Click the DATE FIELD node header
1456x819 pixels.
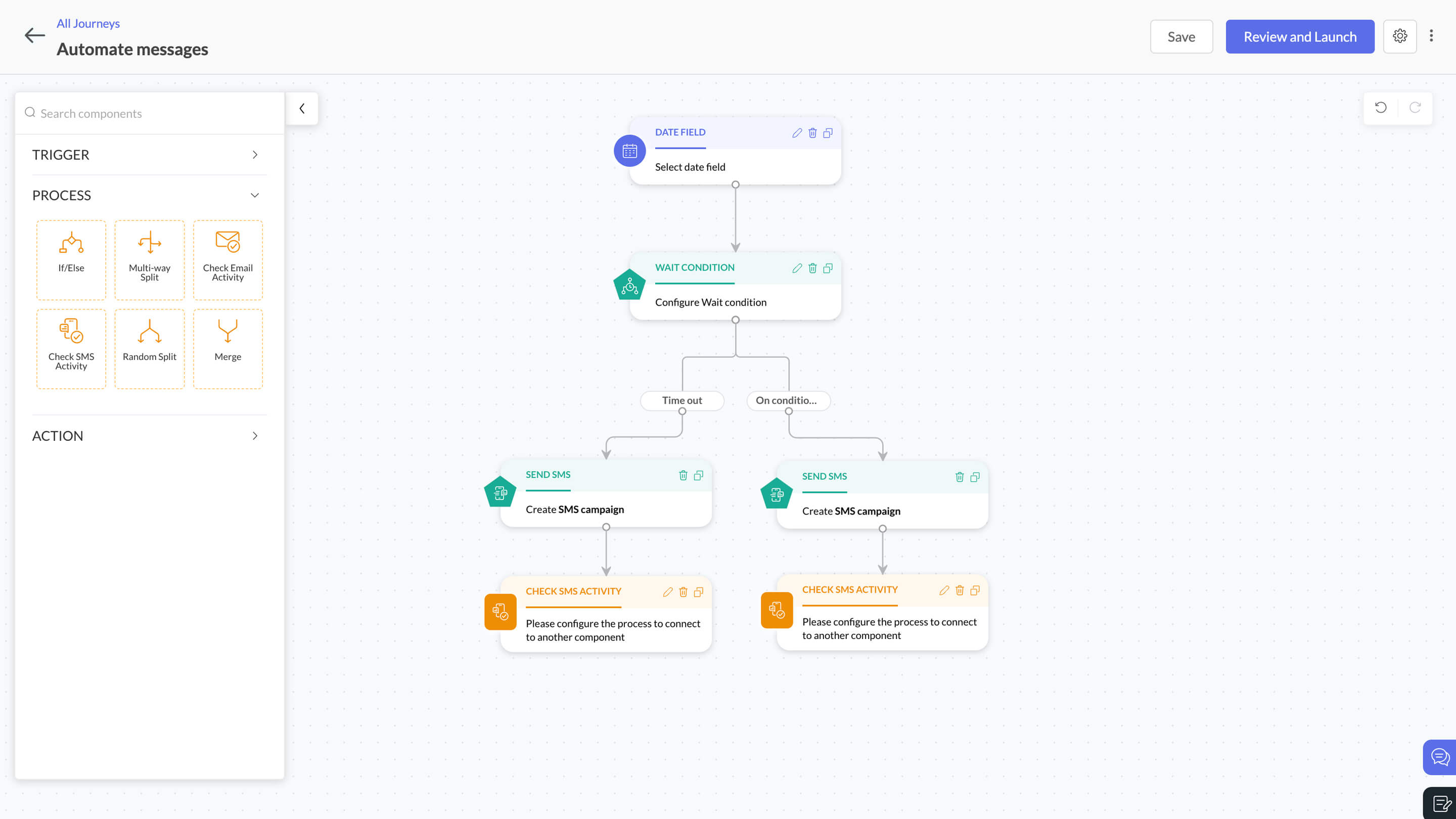[x=680, y=132]
